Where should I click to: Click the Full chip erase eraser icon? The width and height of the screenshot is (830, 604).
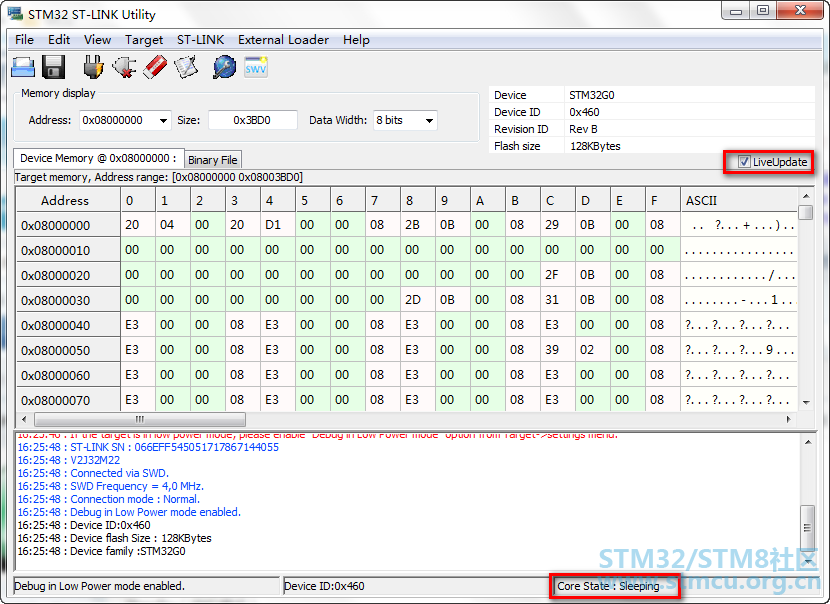155,67
